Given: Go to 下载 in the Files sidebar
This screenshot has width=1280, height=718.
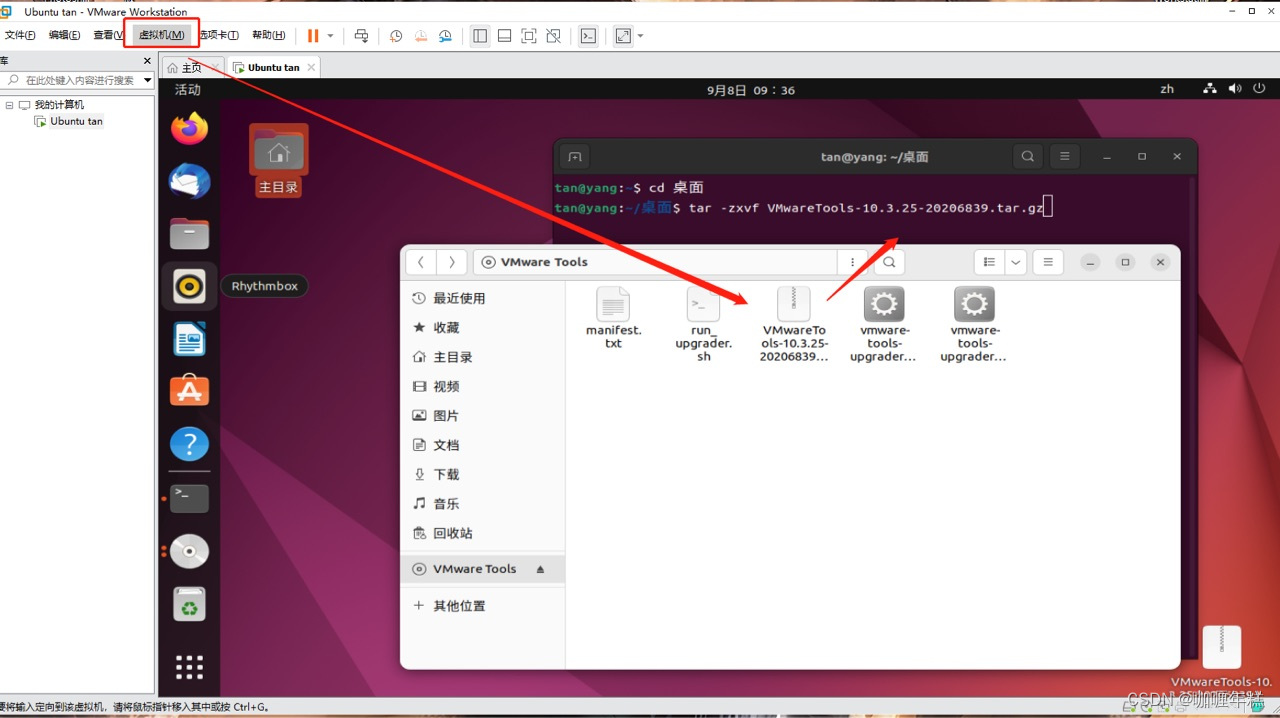Looking at the screenshot, I should pos(482,474).
